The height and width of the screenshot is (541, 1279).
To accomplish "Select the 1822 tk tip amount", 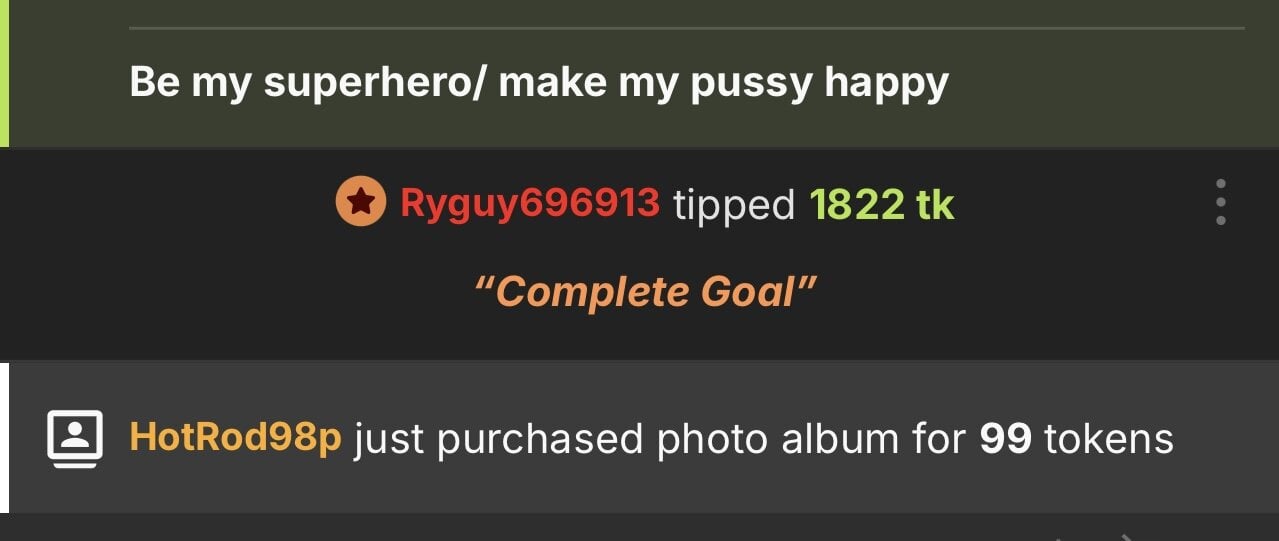I will (882, 204).
